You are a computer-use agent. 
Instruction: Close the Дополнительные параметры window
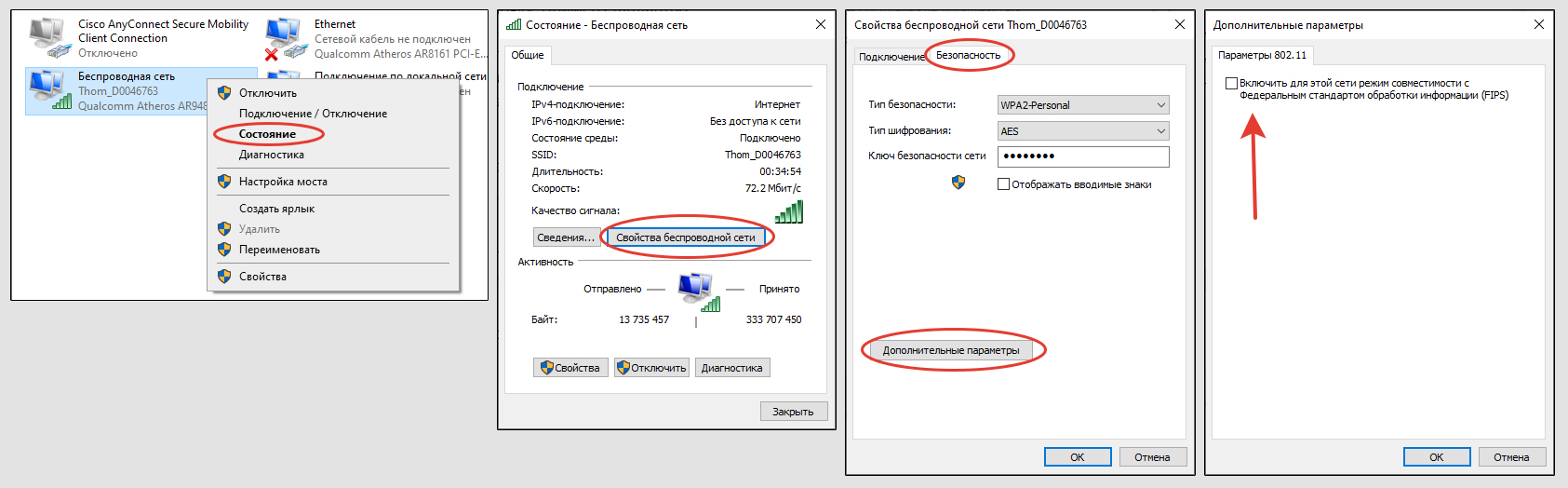coord(1539,25)
